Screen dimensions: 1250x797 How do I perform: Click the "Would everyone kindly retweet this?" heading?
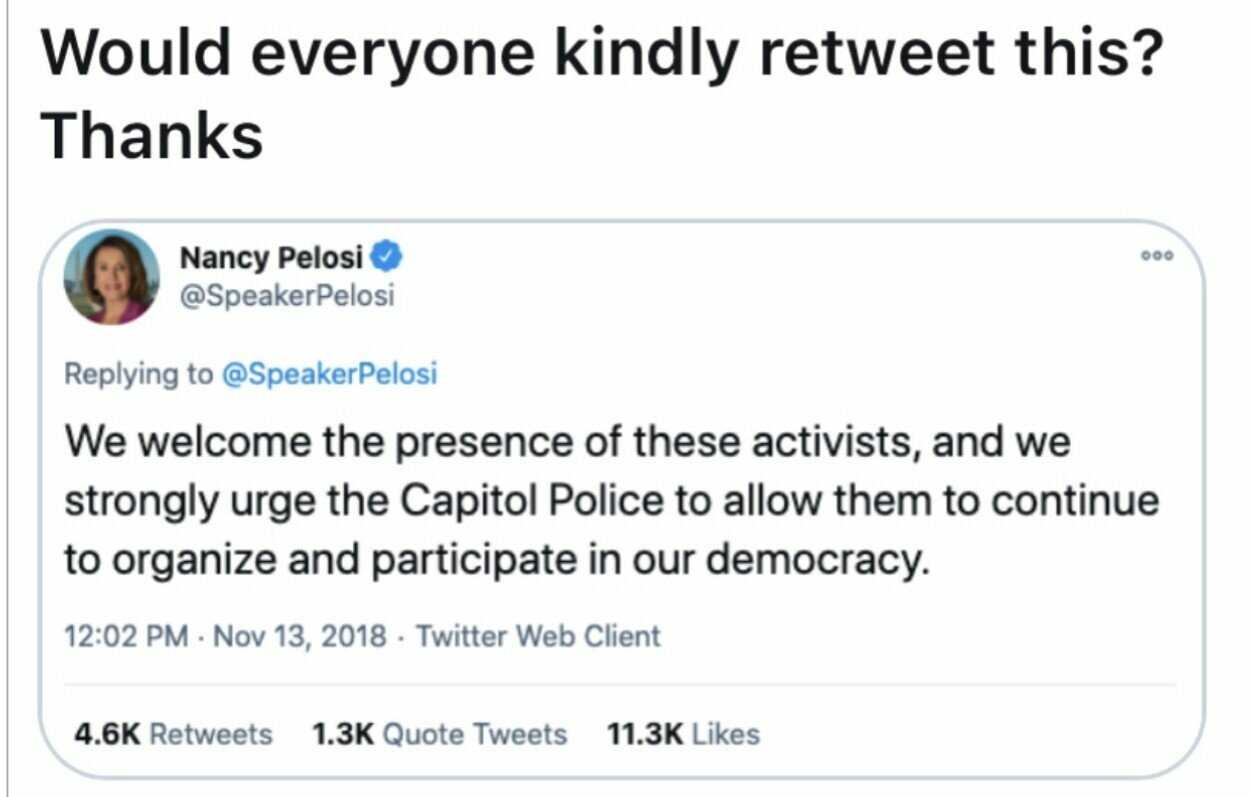(600, 52)
